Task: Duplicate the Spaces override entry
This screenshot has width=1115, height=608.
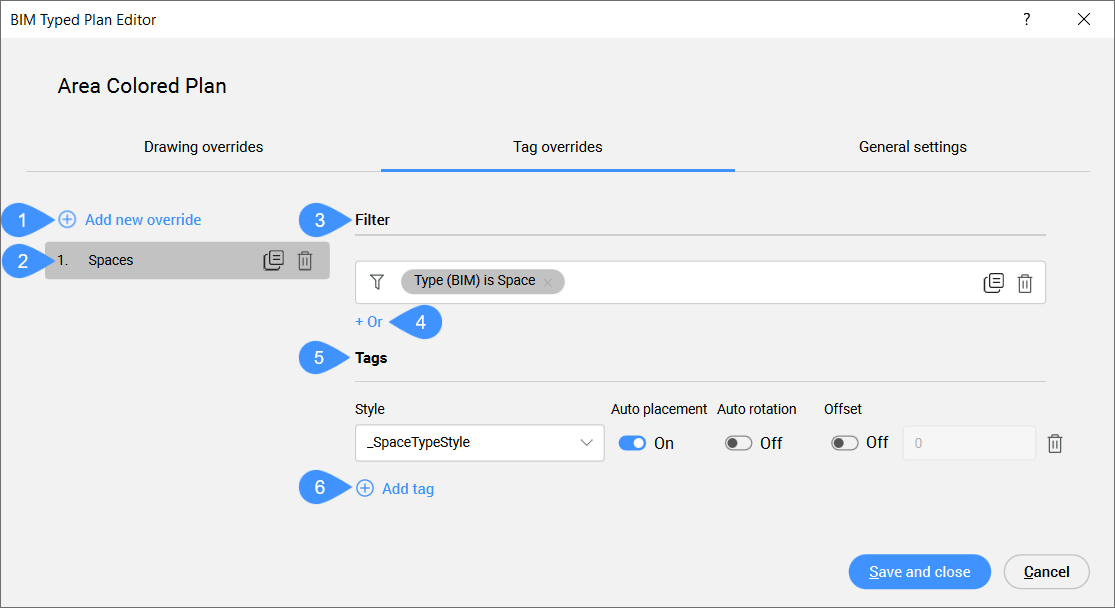Action: point(273,260)
